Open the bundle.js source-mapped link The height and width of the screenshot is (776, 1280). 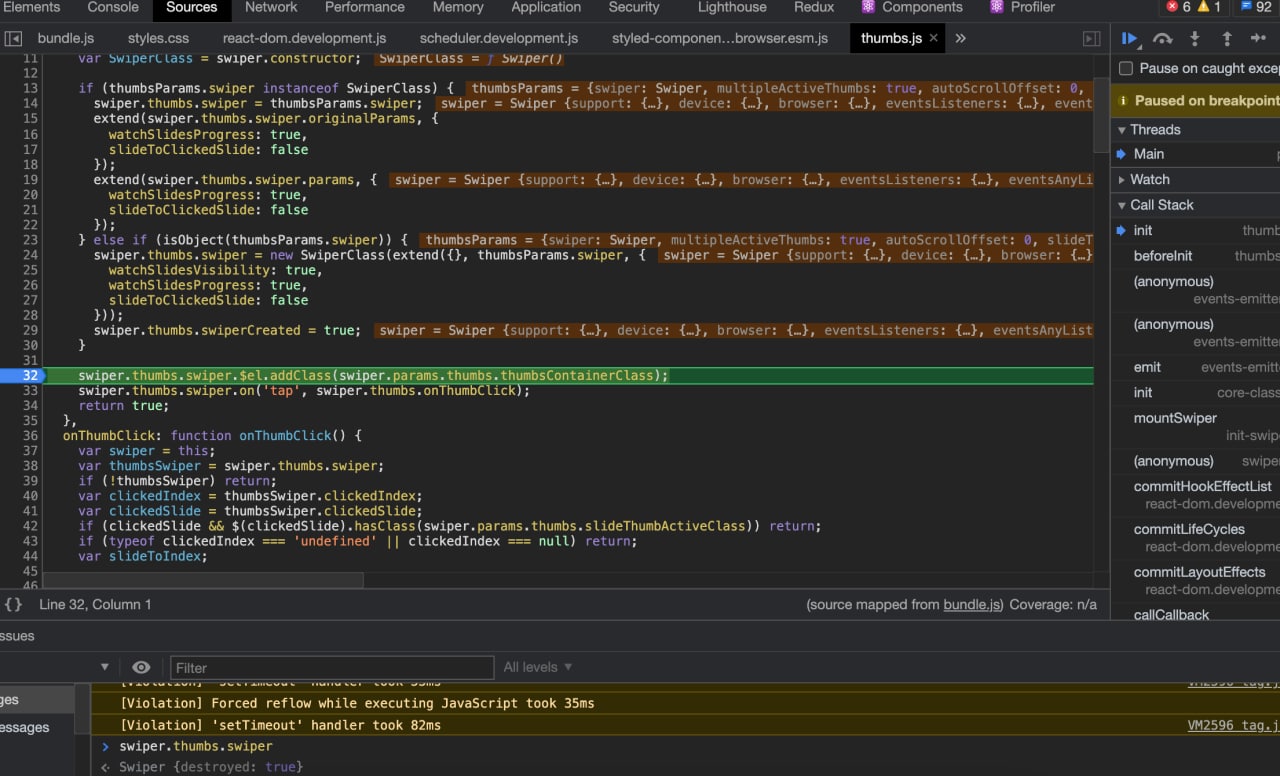(x=972, y=604)
